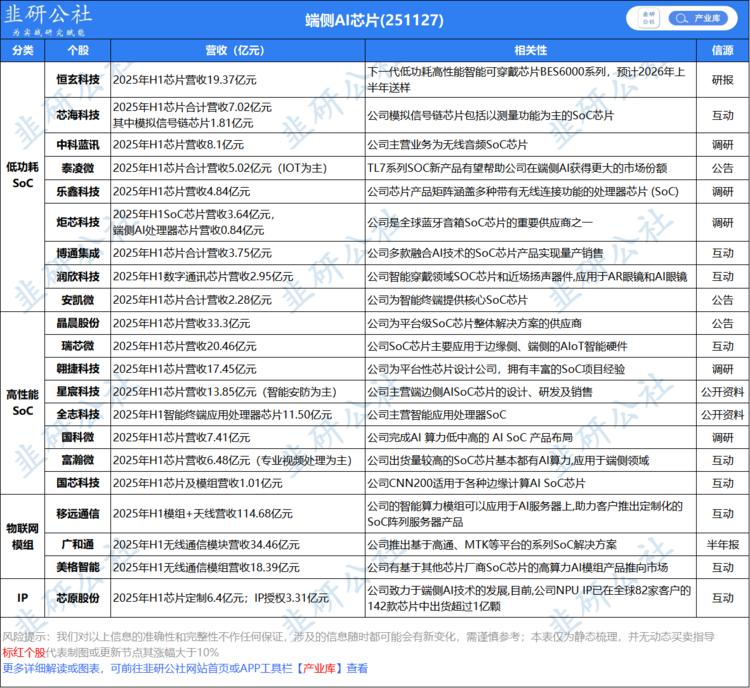Click the 韭研公社 logo at top left
This screenshot has height=688, width=750.
pos(47,19)
